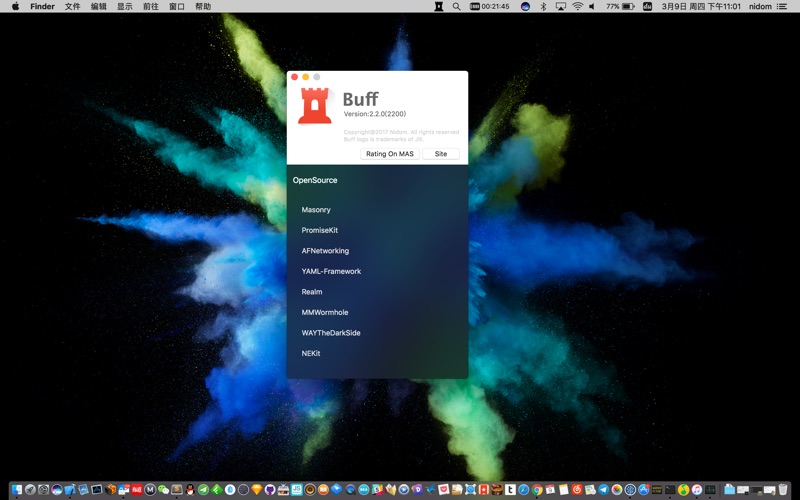The height and width of the screenshot is (500, 800).
Task: Launch iTunes from the Dock
Action: pyautogui.click(x=696, y=490)
